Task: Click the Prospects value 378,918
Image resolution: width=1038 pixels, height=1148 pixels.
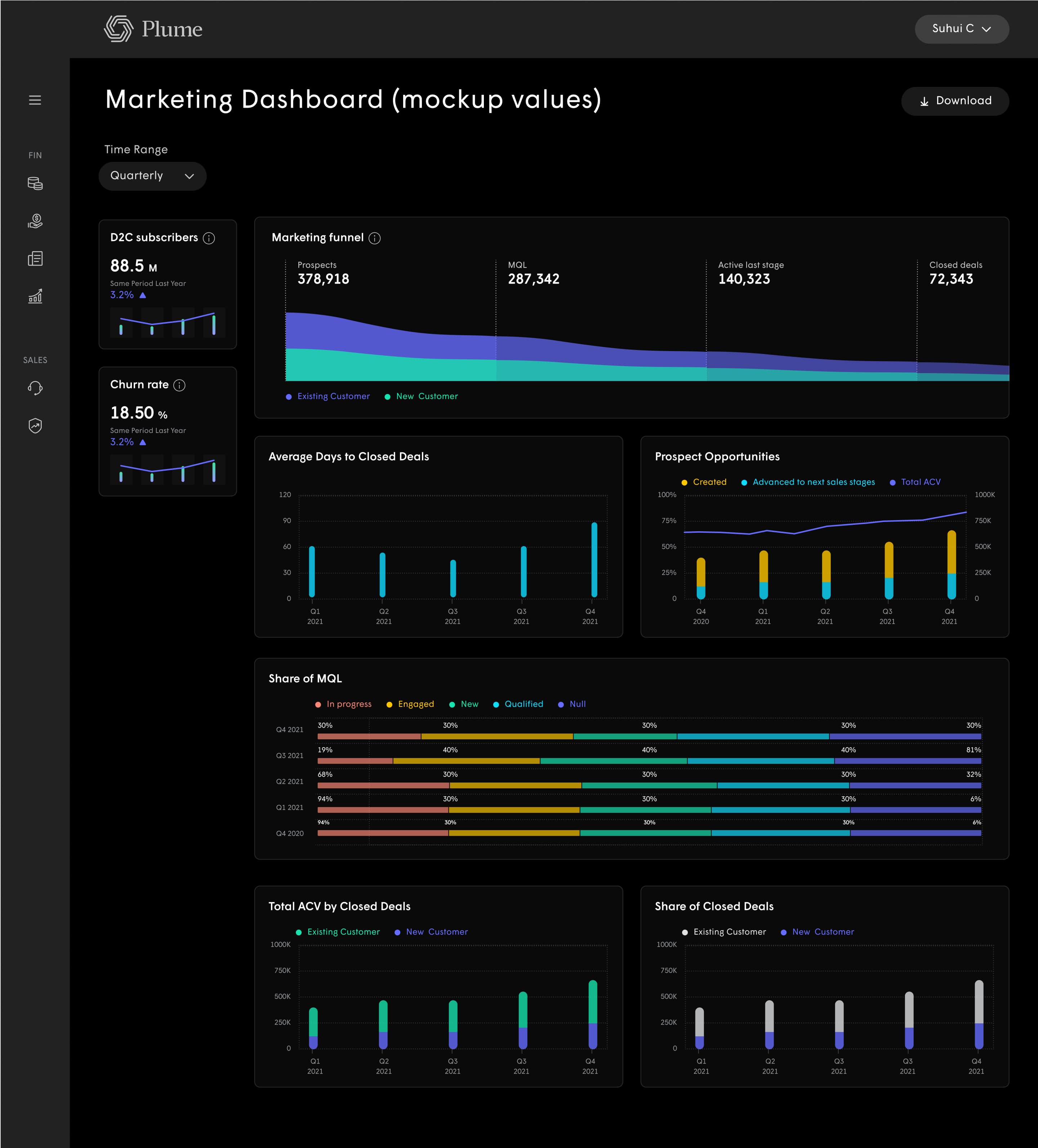Action: coord(323,279)
